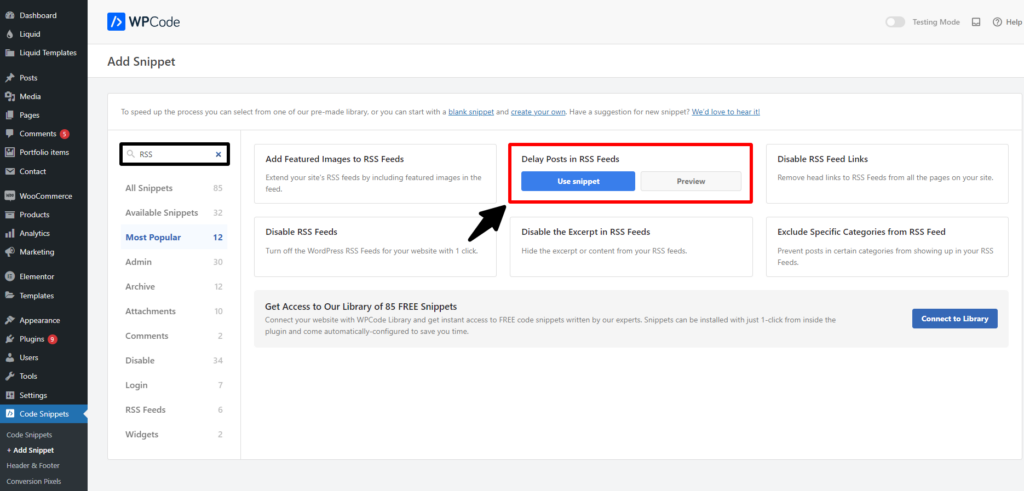Click the Media icon in sidebar
The width and height of the screenshot is (1024, 491).
coord(10,97)
